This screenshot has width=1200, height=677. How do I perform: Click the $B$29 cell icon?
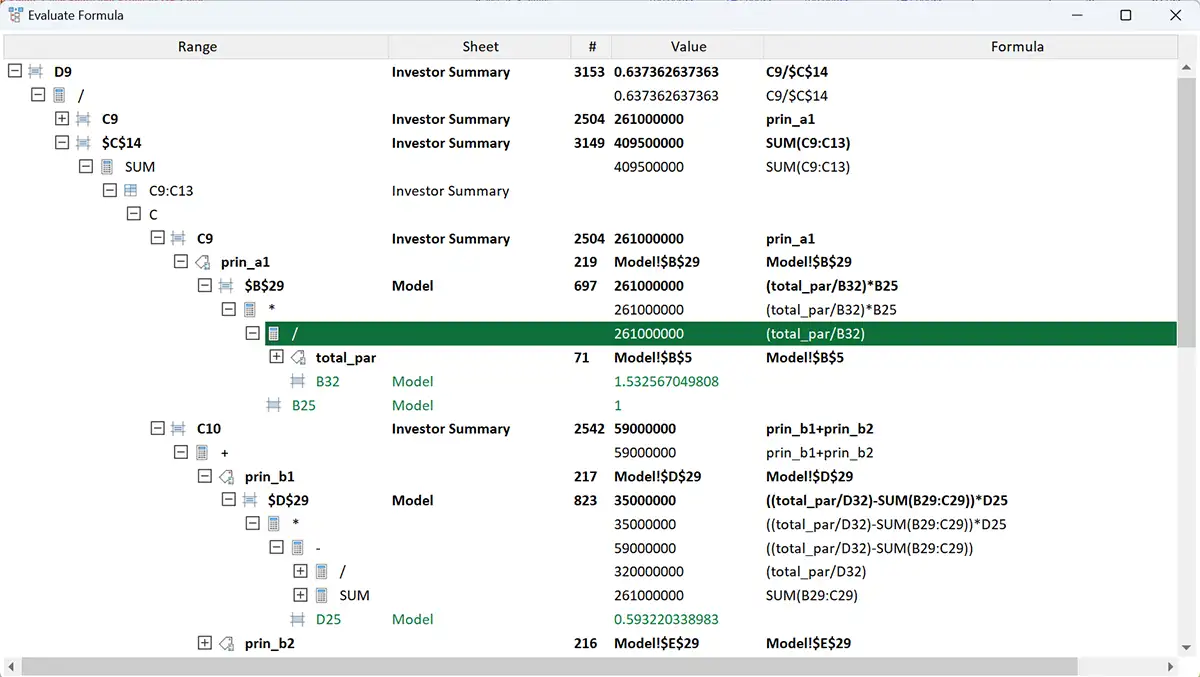click(227, 286)
